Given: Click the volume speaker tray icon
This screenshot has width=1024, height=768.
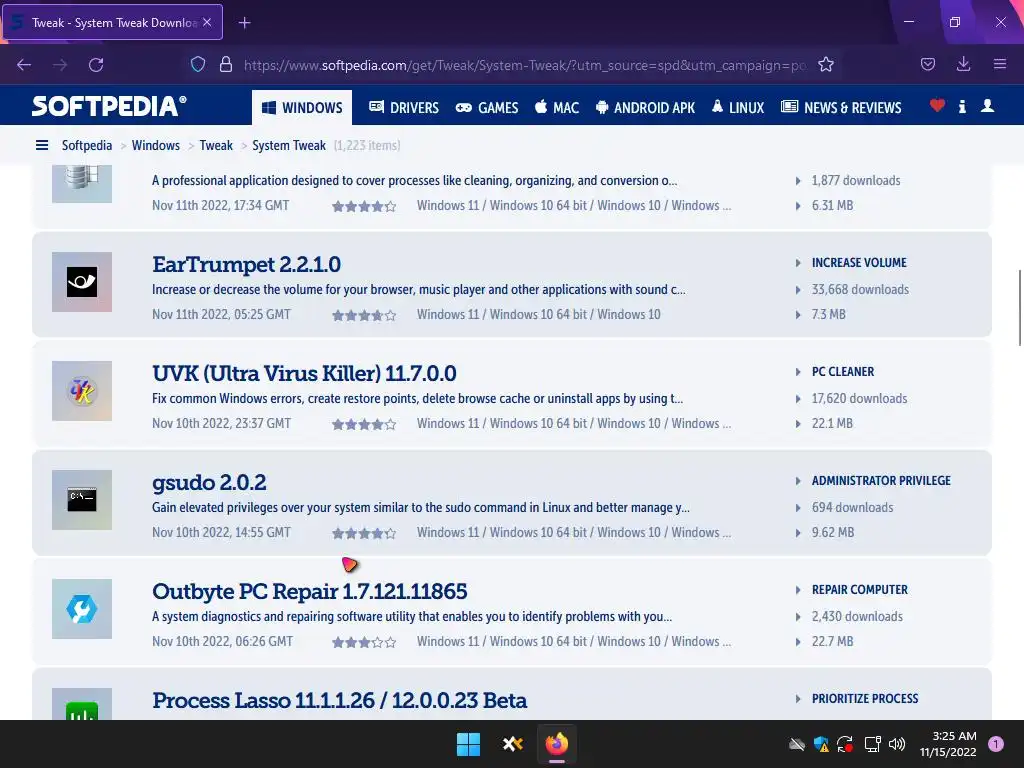Looking at the screenshot, I should (897, 744).
